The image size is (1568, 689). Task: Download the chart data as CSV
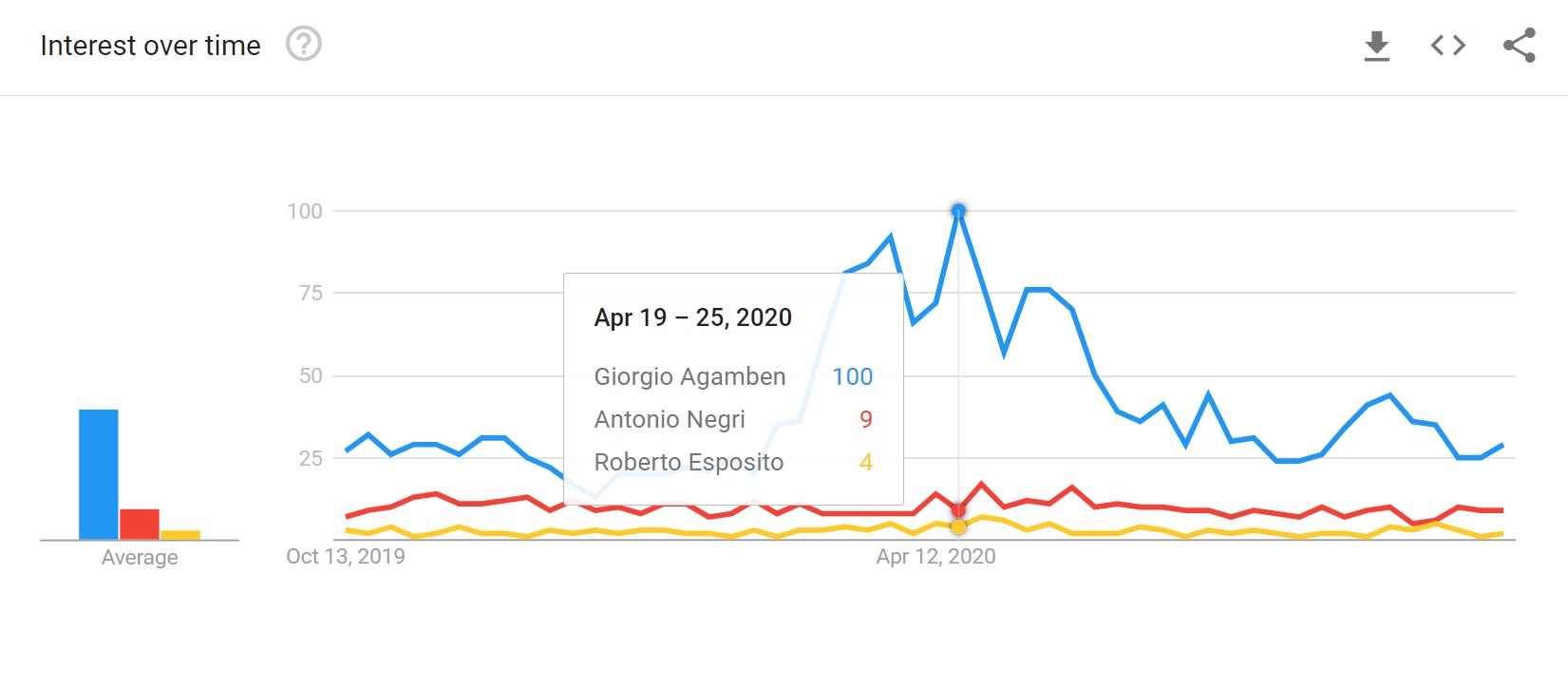click(1376, 46)
